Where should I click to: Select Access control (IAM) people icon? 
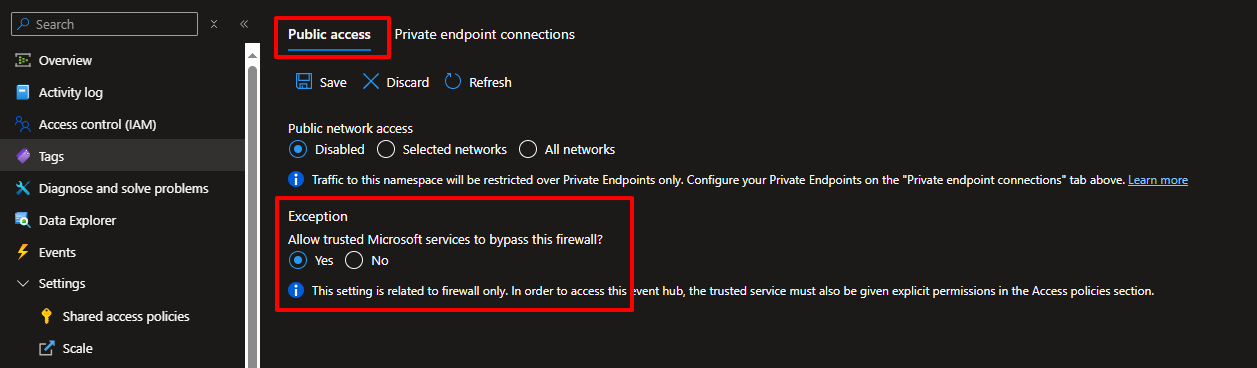coord(23,125)
